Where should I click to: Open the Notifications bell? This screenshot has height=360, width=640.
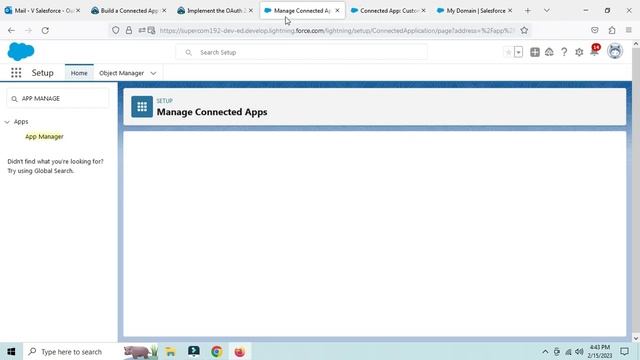coord(595,51)
